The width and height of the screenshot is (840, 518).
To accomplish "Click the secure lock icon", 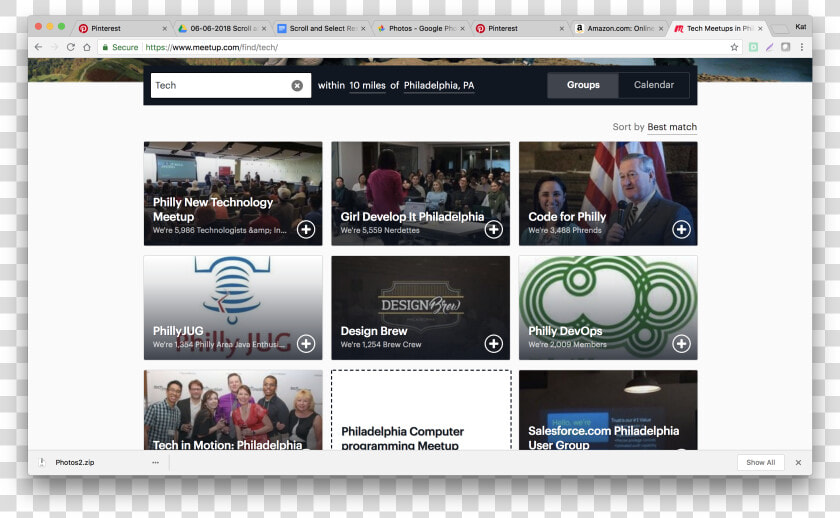I will [106, 47].
